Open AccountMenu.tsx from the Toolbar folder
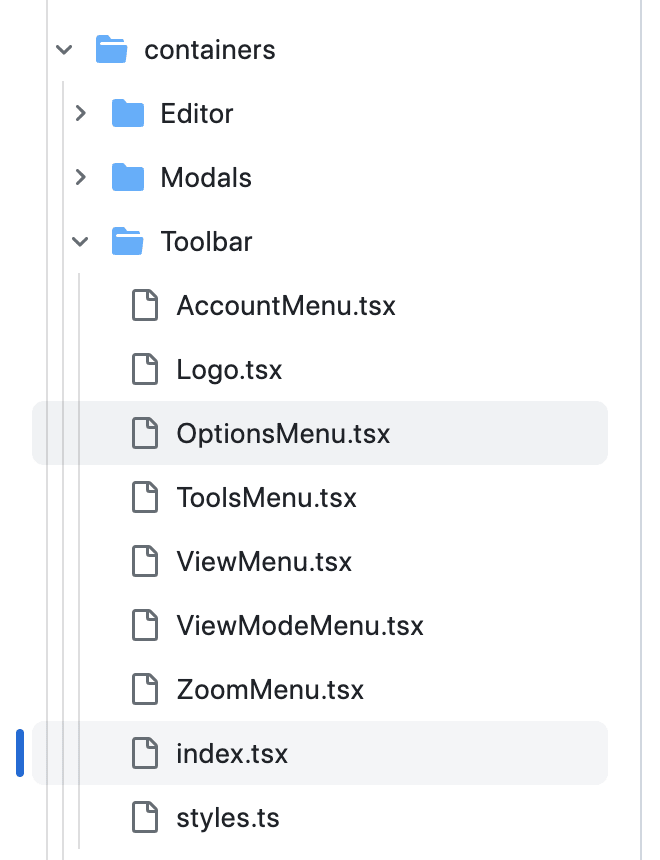The image size is (660, 860). pos(285,305)
